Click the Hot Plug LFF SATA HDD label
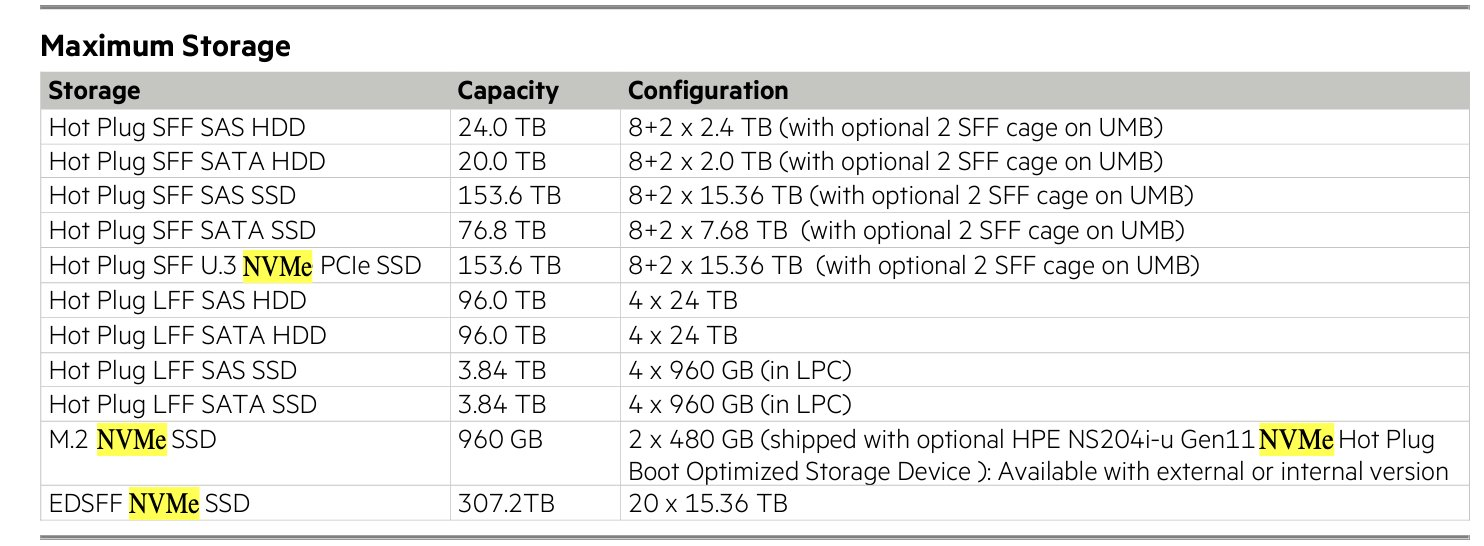Viewport: 1484px width, 546px height. point(187,336)
